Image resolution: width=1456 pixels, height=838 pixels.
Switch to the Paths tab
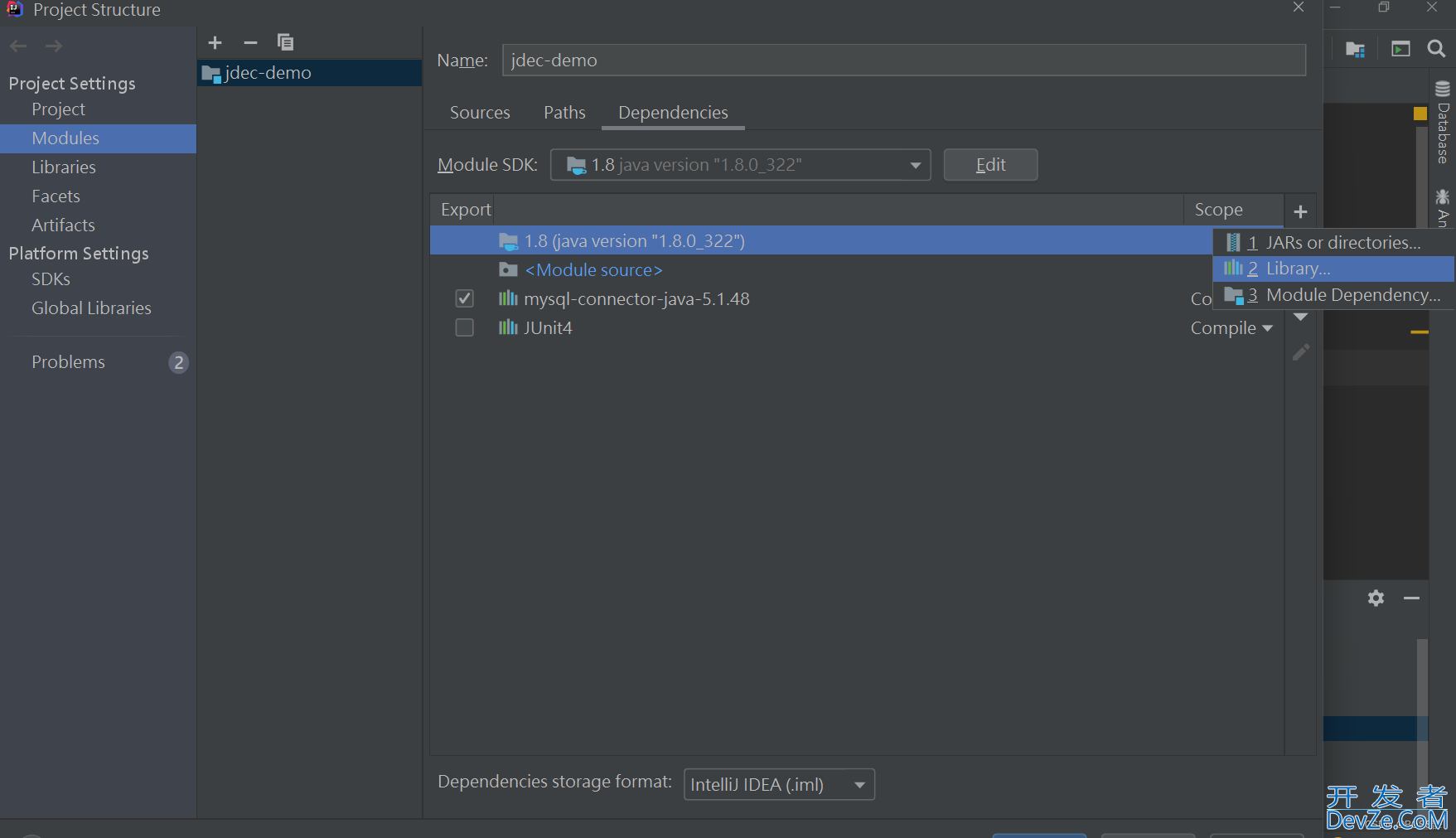pos(564,113)
